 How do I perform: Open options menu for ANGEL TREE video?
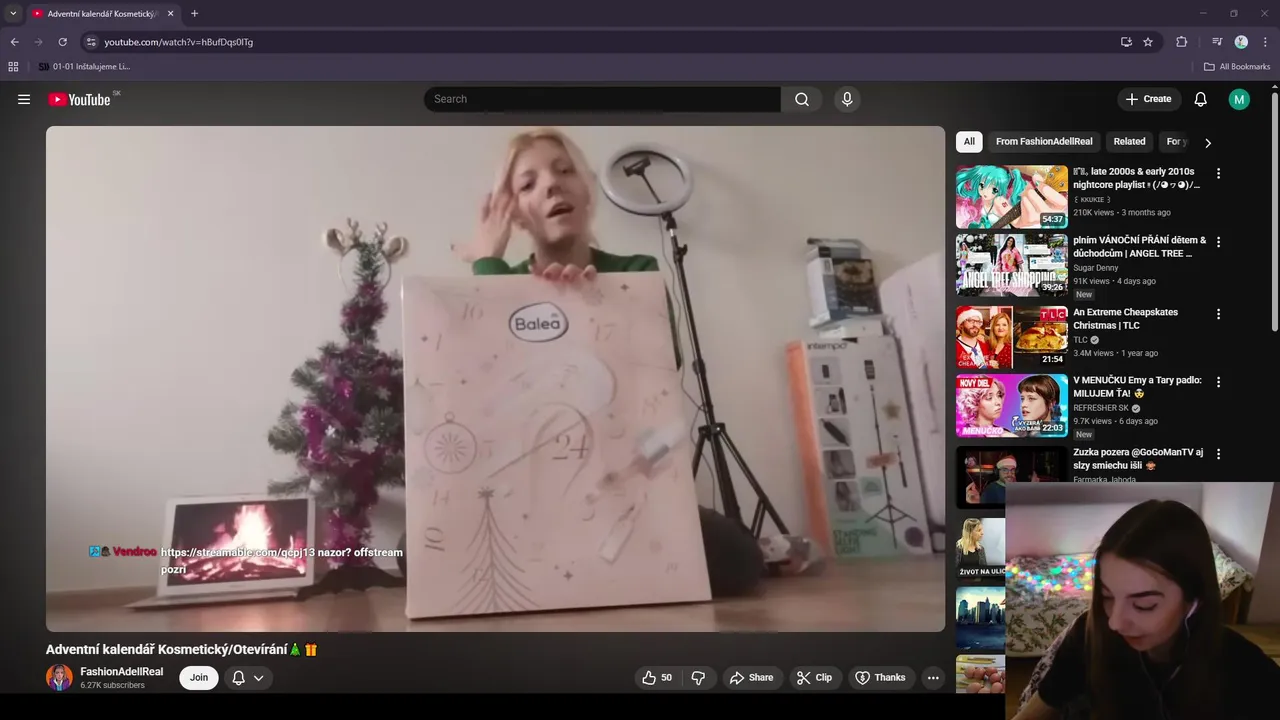pyautogui.click(x=1218, y=242)
